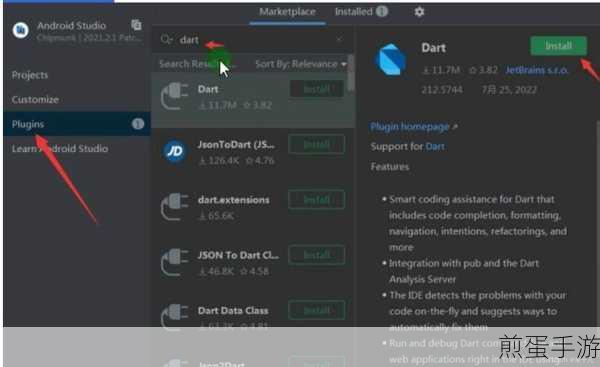Click the Dart plugin icon in the results list
Image resolution: width=600 pixels, height=367 pixels.
(174, 96)
